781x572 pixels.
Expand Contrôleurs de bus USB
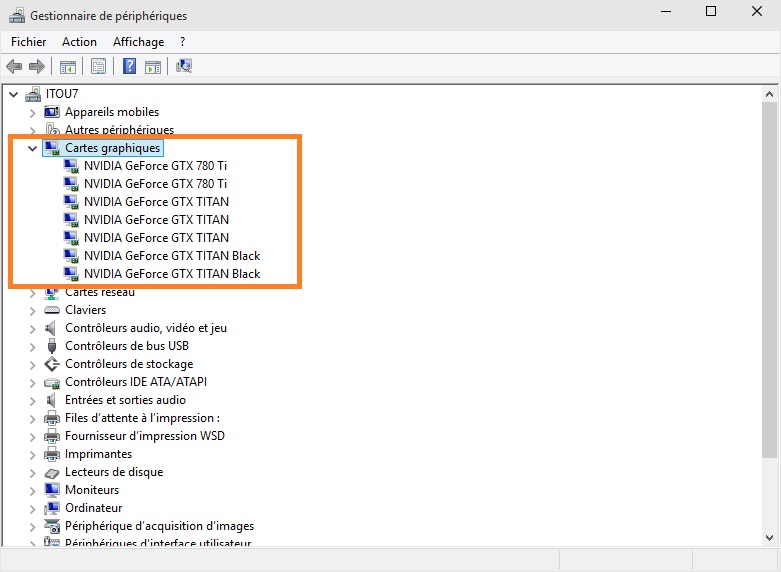tap(32, 346)
